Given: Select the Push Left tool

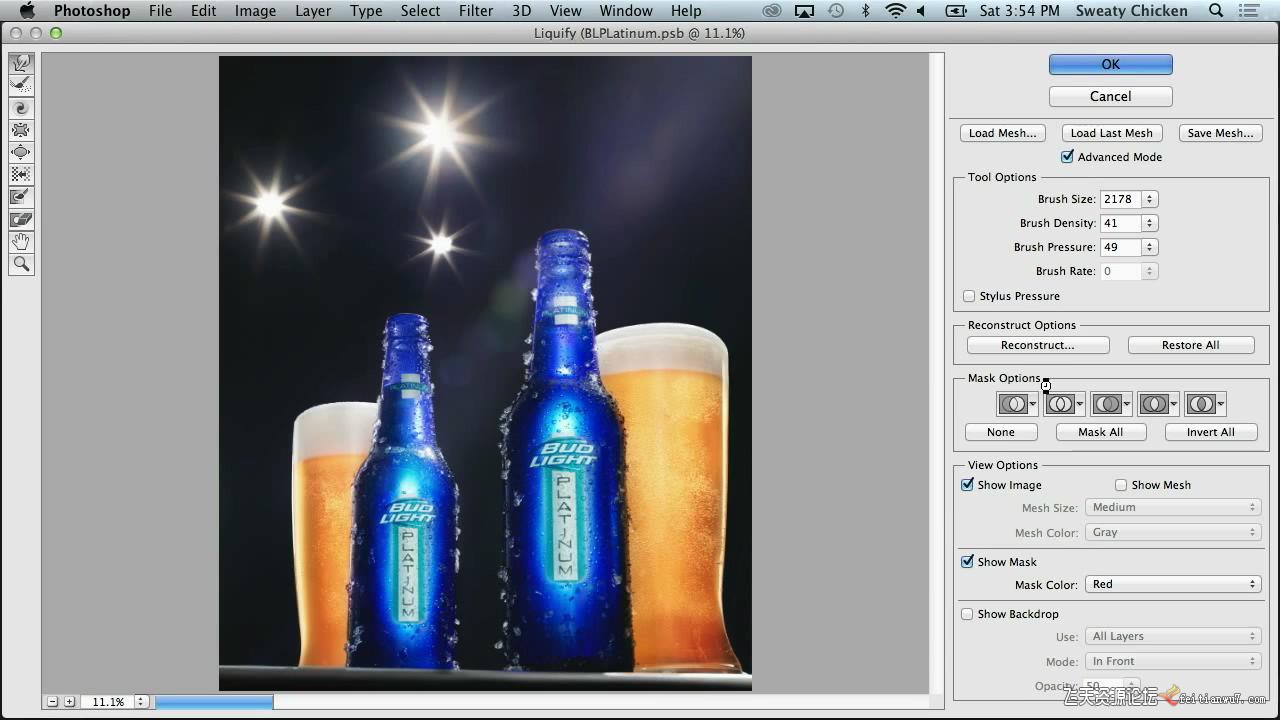Looking at the screenshot, I should pyautogui.click(x=21, y=175).
